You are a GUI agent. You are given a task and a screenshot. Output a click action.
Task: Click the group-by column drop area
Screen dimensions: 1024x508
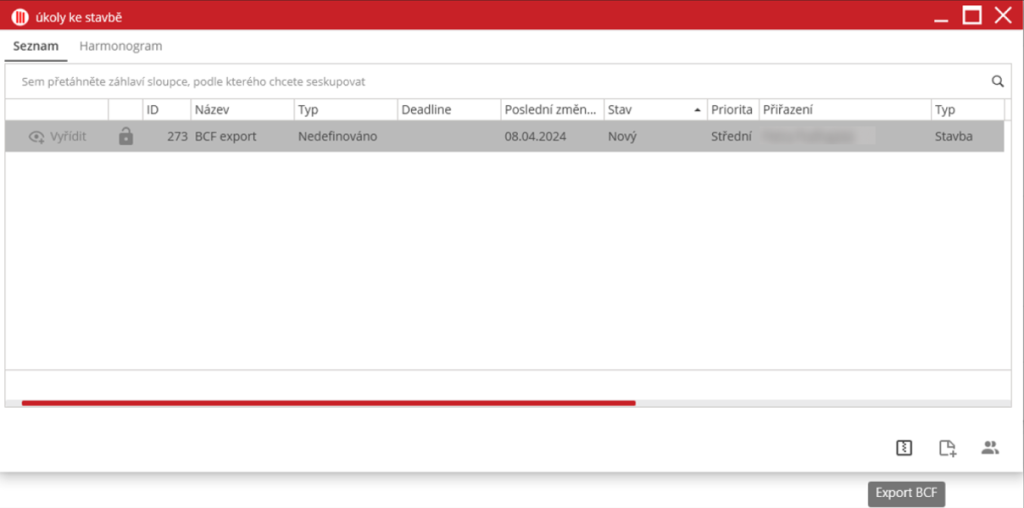400,82
